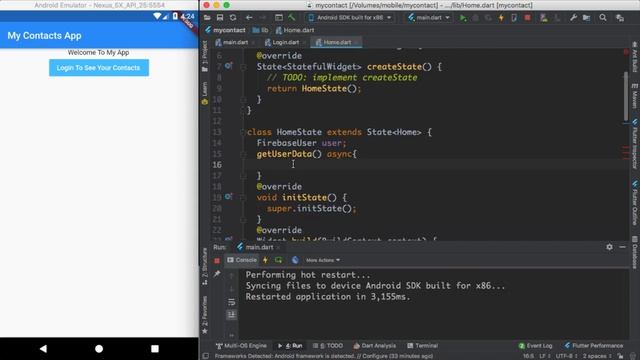Hot reload using Run panel lightning icon

click(x=265, y=260)
